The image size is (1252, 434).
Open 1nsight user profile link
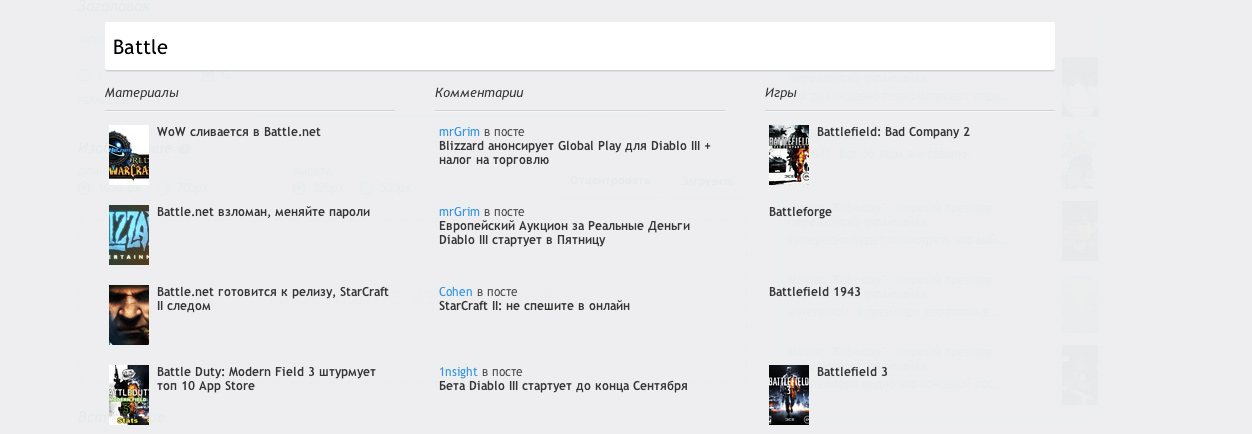point(458,372)
